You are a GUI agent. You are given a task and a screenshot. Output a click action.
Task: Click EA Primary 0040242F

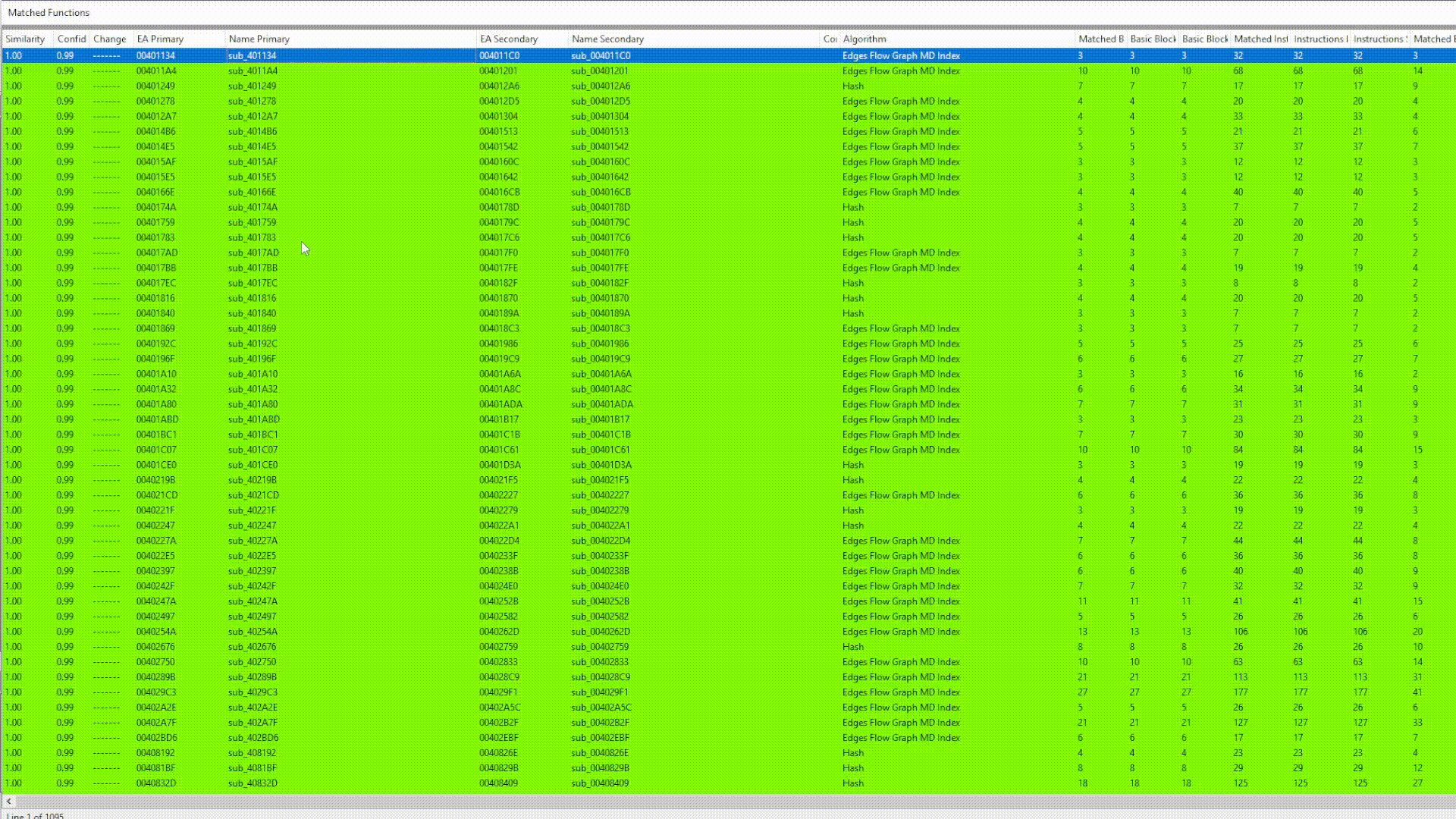[x=155, y=586]
